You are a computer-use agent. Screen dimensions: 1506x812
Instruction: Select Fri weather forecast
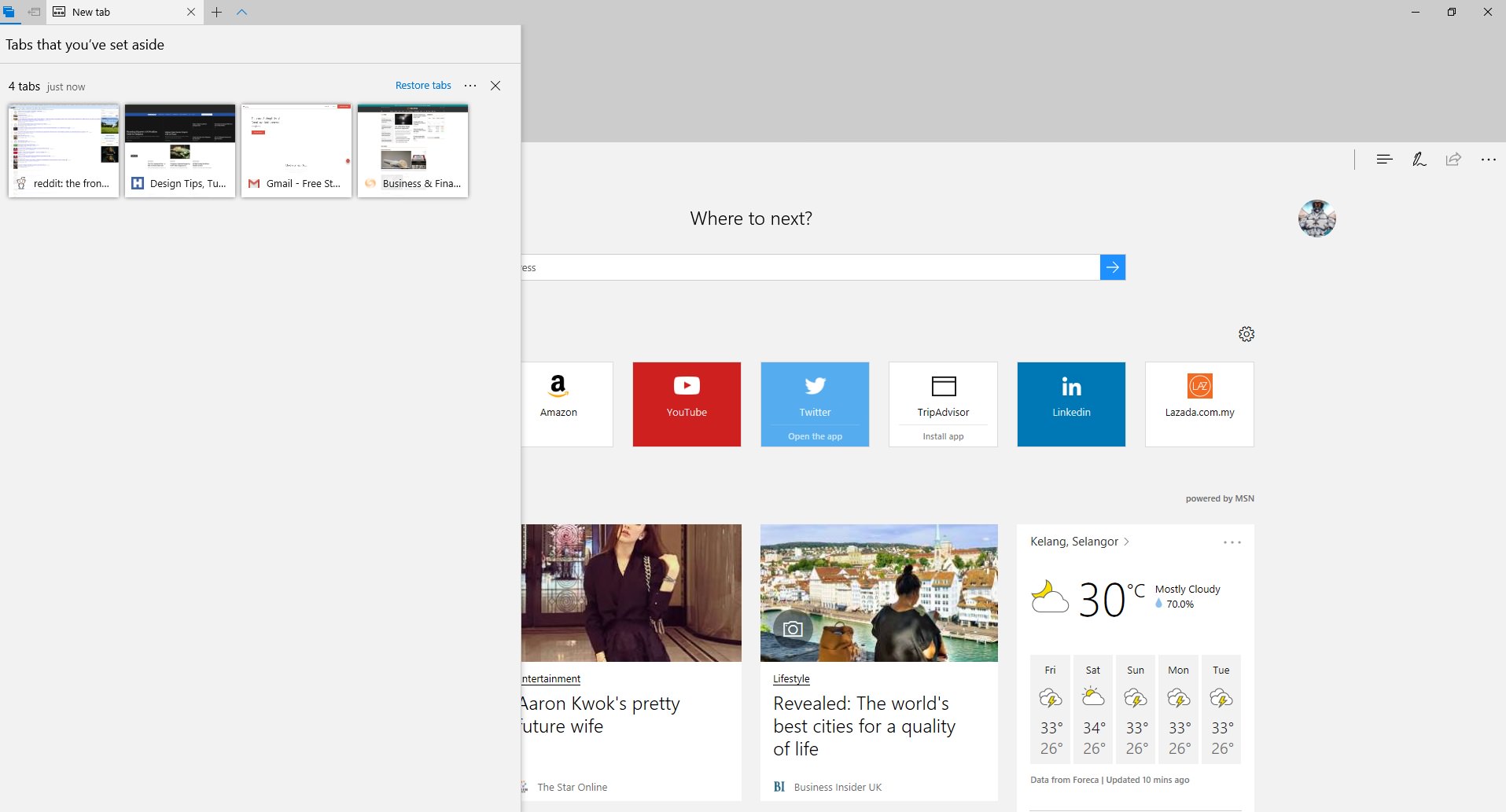1051,709
